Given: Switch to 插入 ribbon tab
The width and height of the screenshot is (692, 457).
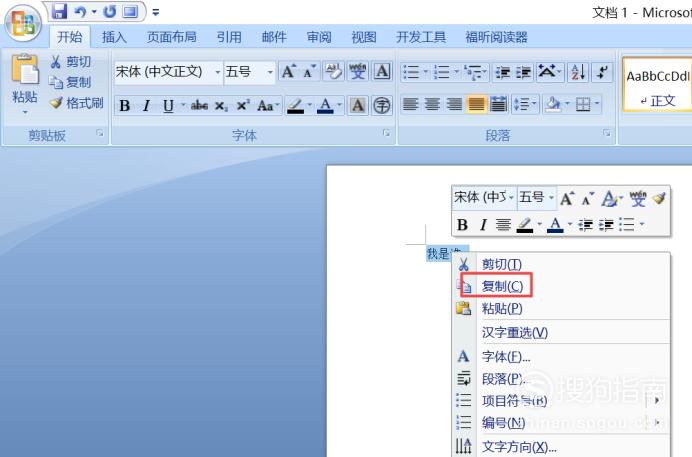Looking at the screenshot, I should (114, 37).
